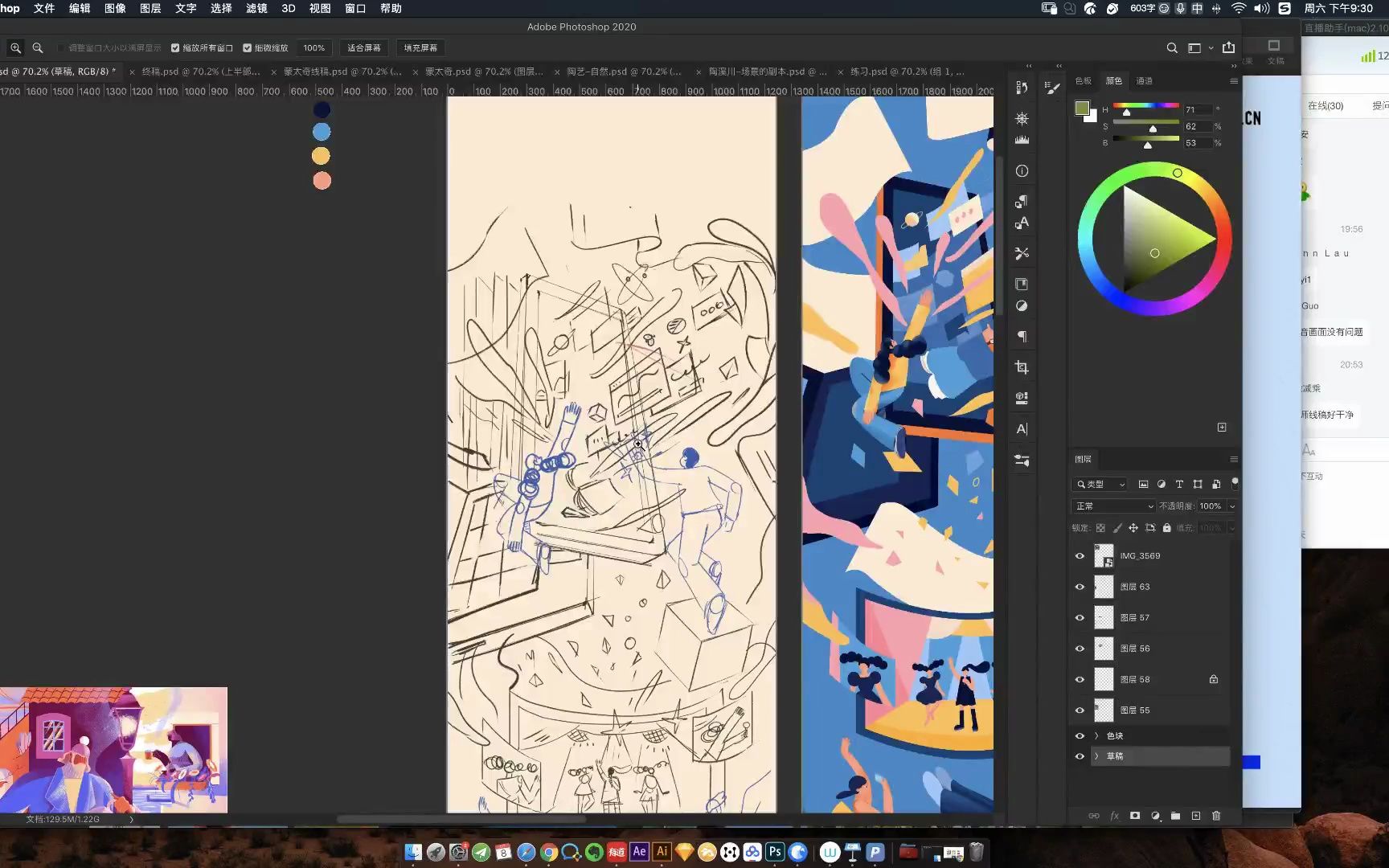Image resolution: width=1389 pixels, height=868 pixels.
Task: Open the Character Styles panel icon
Action: click(x=1022, y=223)
